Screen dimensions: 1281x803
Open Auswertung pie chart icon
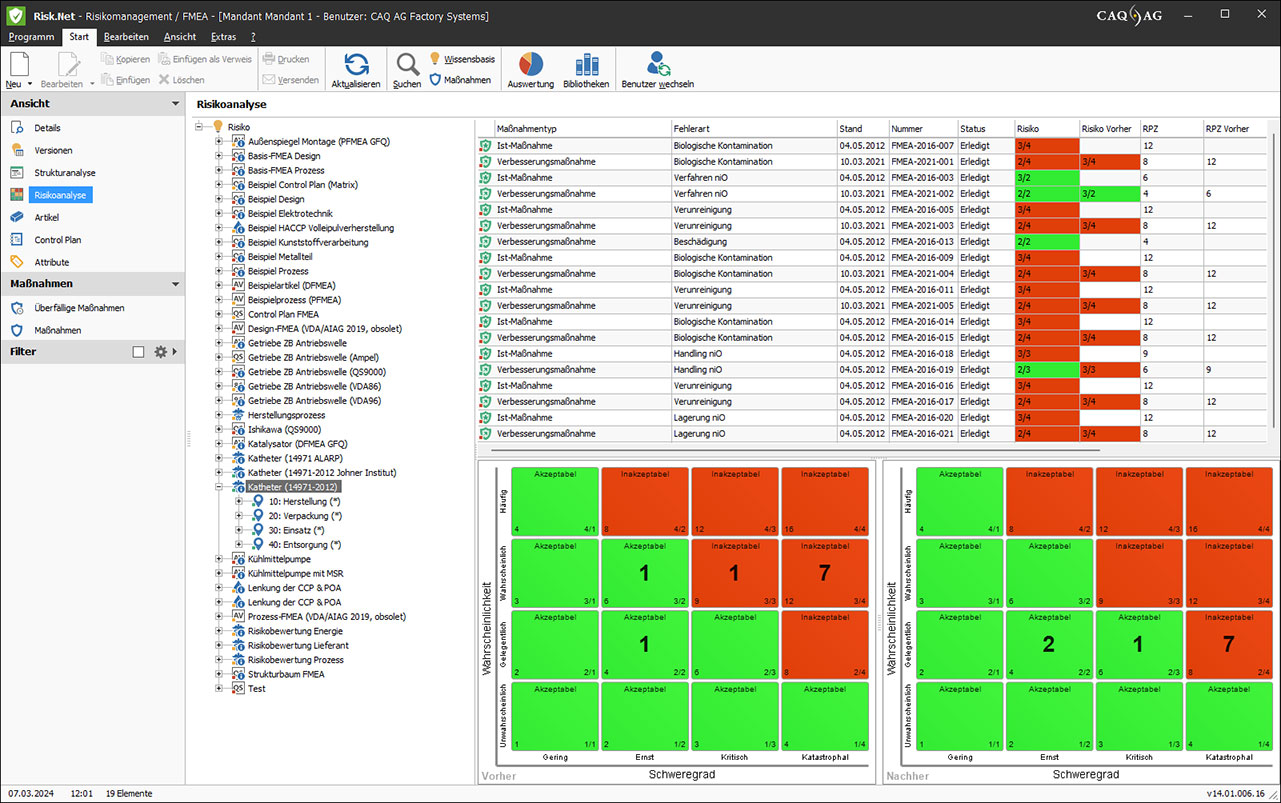click(x=530, y=66)
